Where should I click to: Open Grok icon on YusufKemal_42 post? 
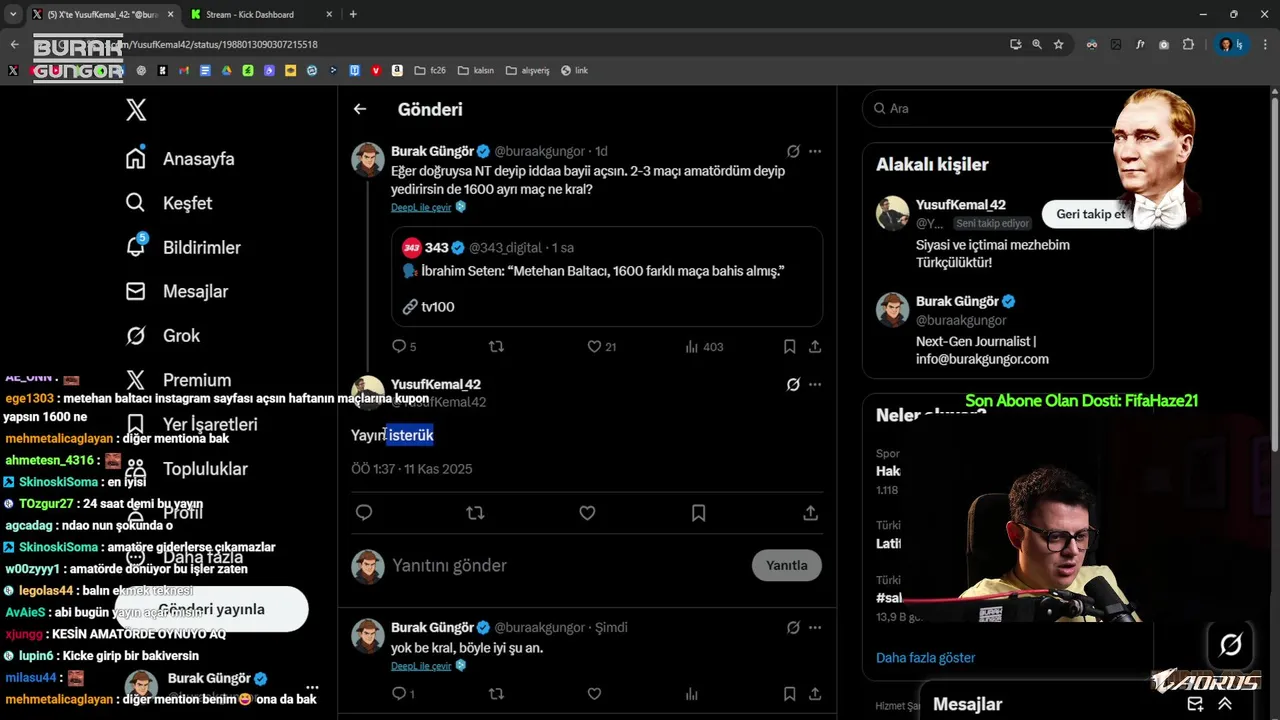pyautogui.click(x=793, y=384)
